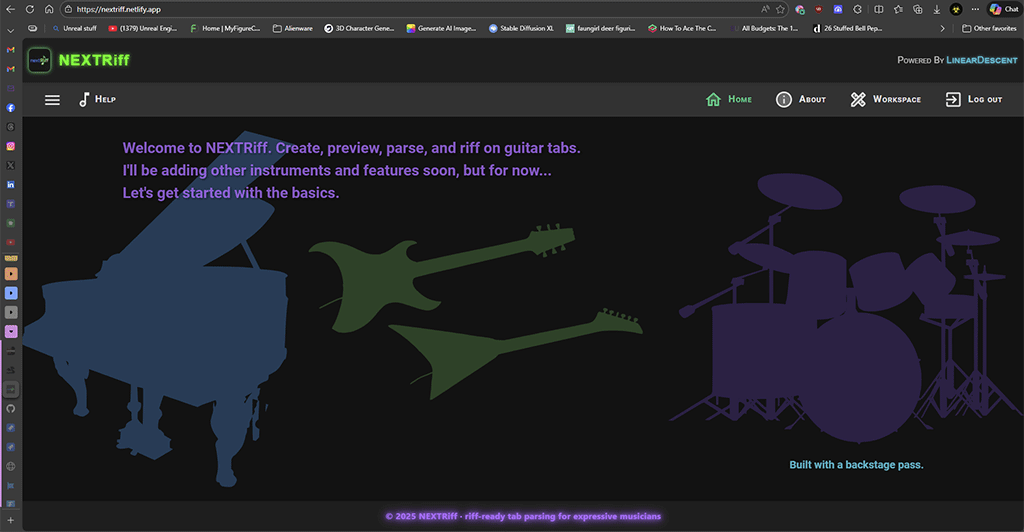Click the browser address bar
The width and height of the screenshot is (1024, 532).
point(400,9)
